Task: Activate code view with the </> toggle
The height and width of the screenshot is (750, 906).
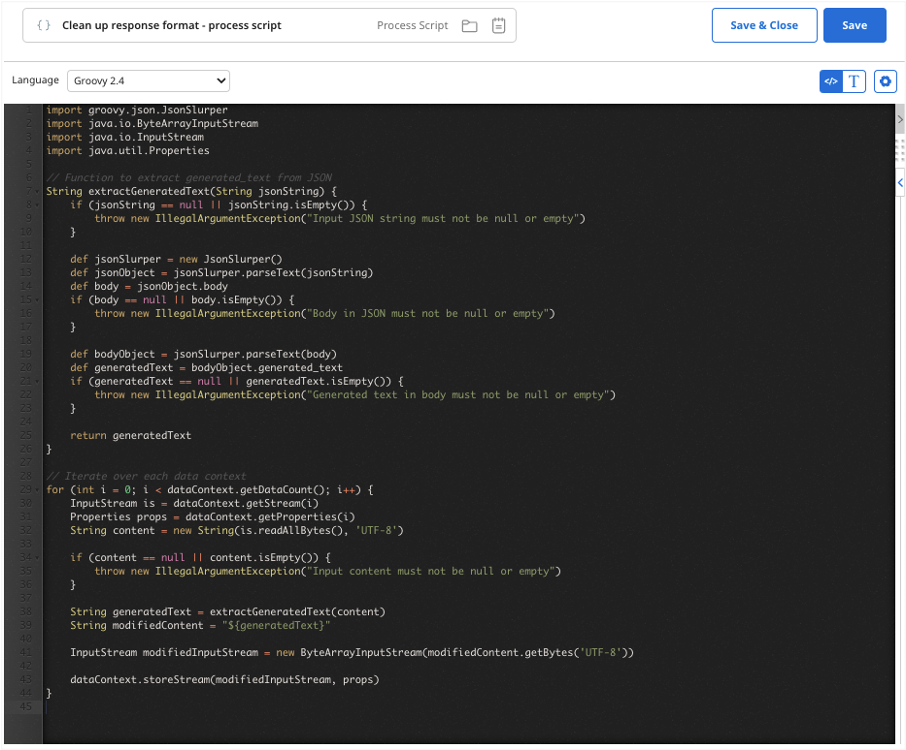Action: click(x=830, y=81)
